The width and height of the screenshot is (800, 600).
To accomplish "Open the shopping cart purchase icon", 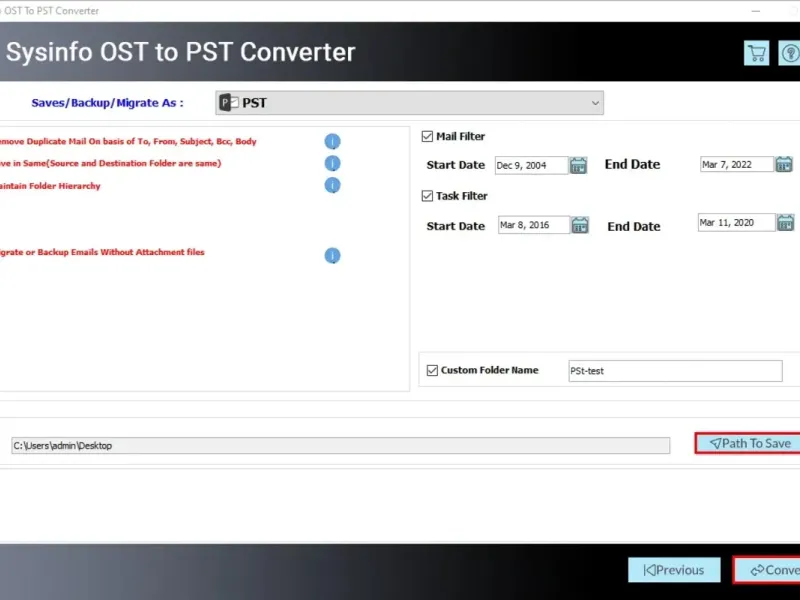I will [756, 53].
